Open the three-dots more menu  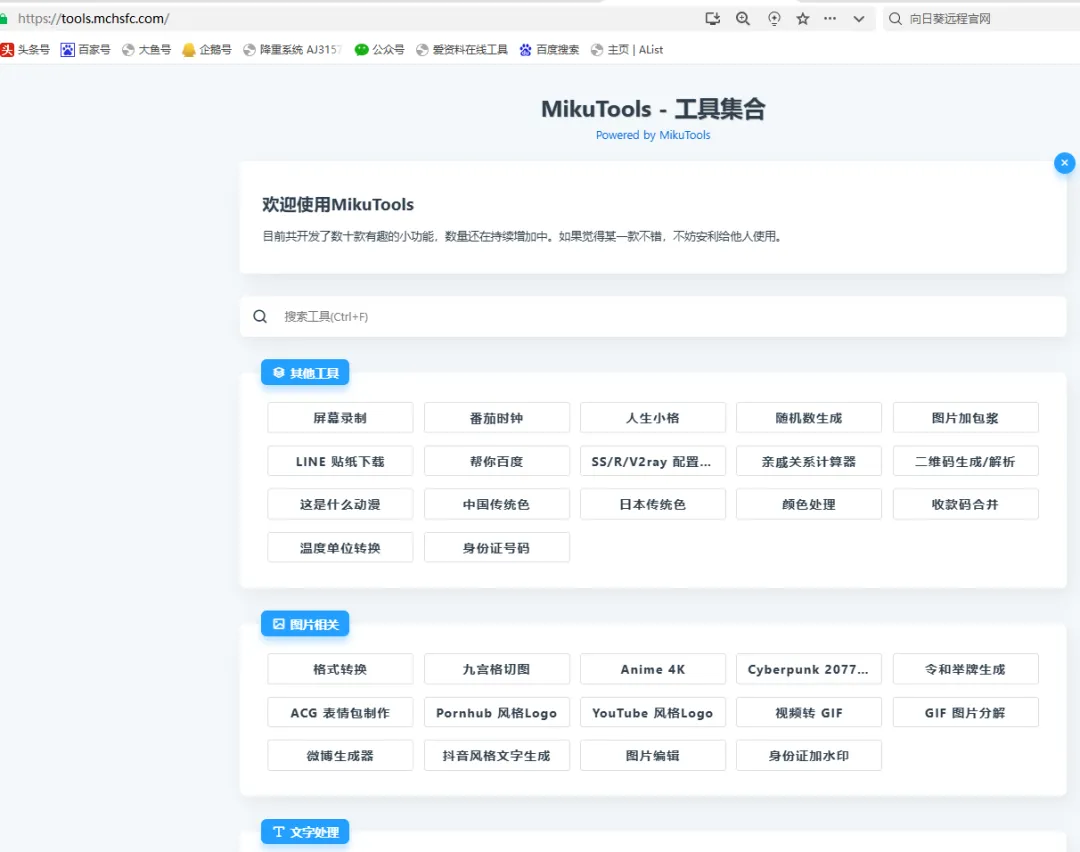coord(830,19)
